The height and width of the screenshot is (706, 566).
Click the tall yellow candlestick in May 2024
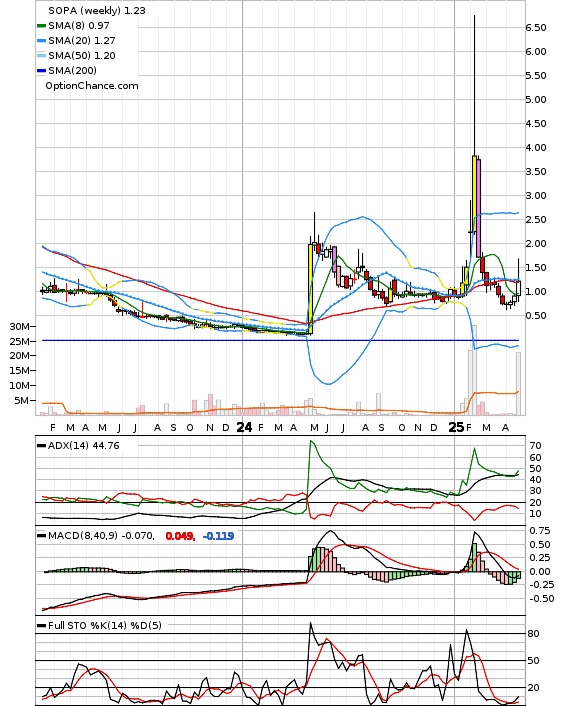coord(311,289)
